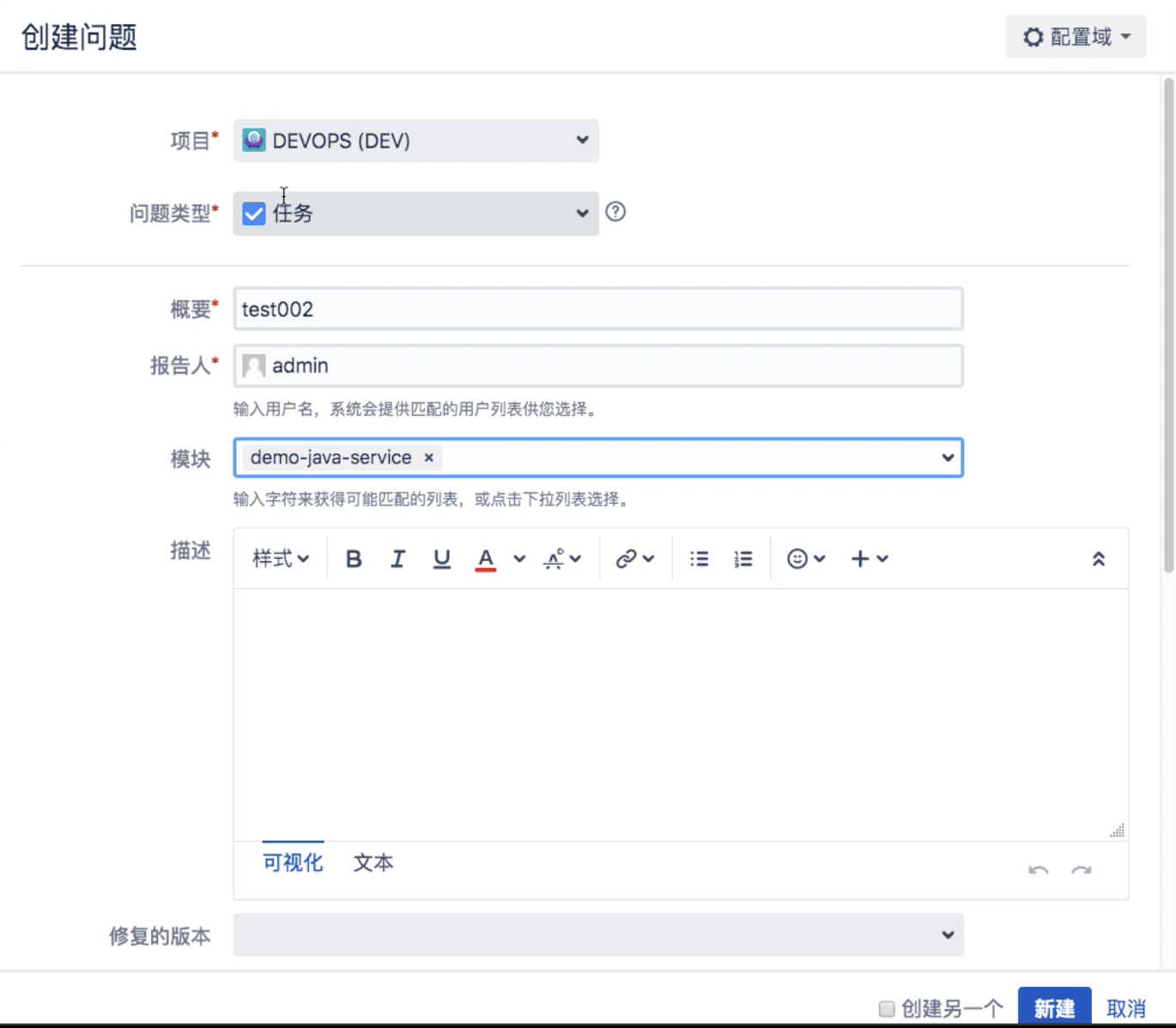Create a bullet list in the description
The image size is (1176, 1028).
[699, 559]
